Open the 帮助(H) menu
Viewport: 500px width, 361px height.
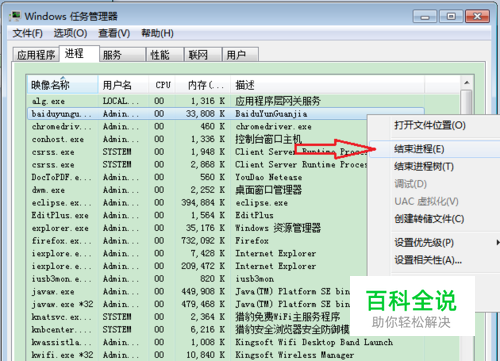click(157, 33)
